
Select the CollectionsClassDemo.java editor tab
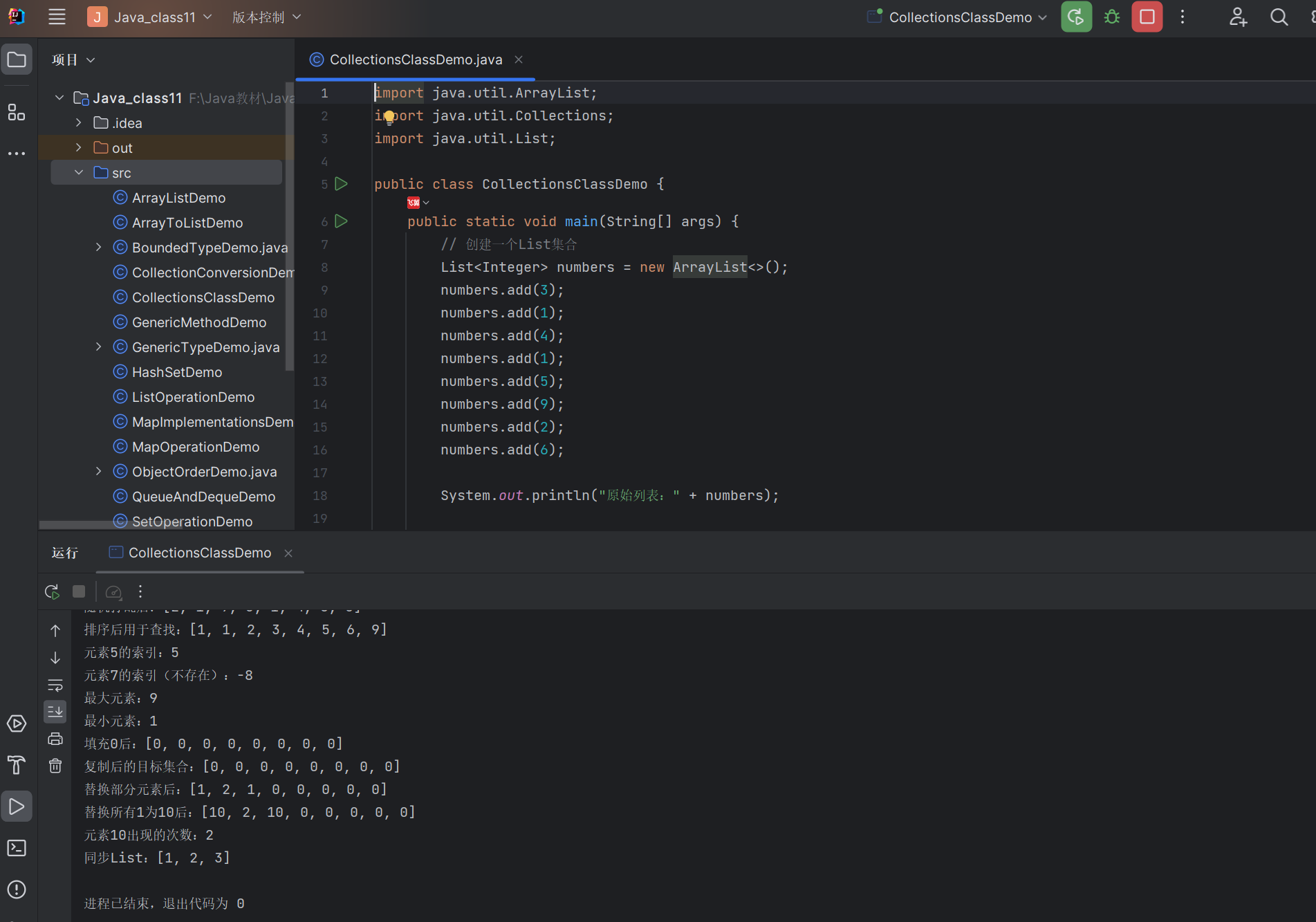(x=415, y=60)
